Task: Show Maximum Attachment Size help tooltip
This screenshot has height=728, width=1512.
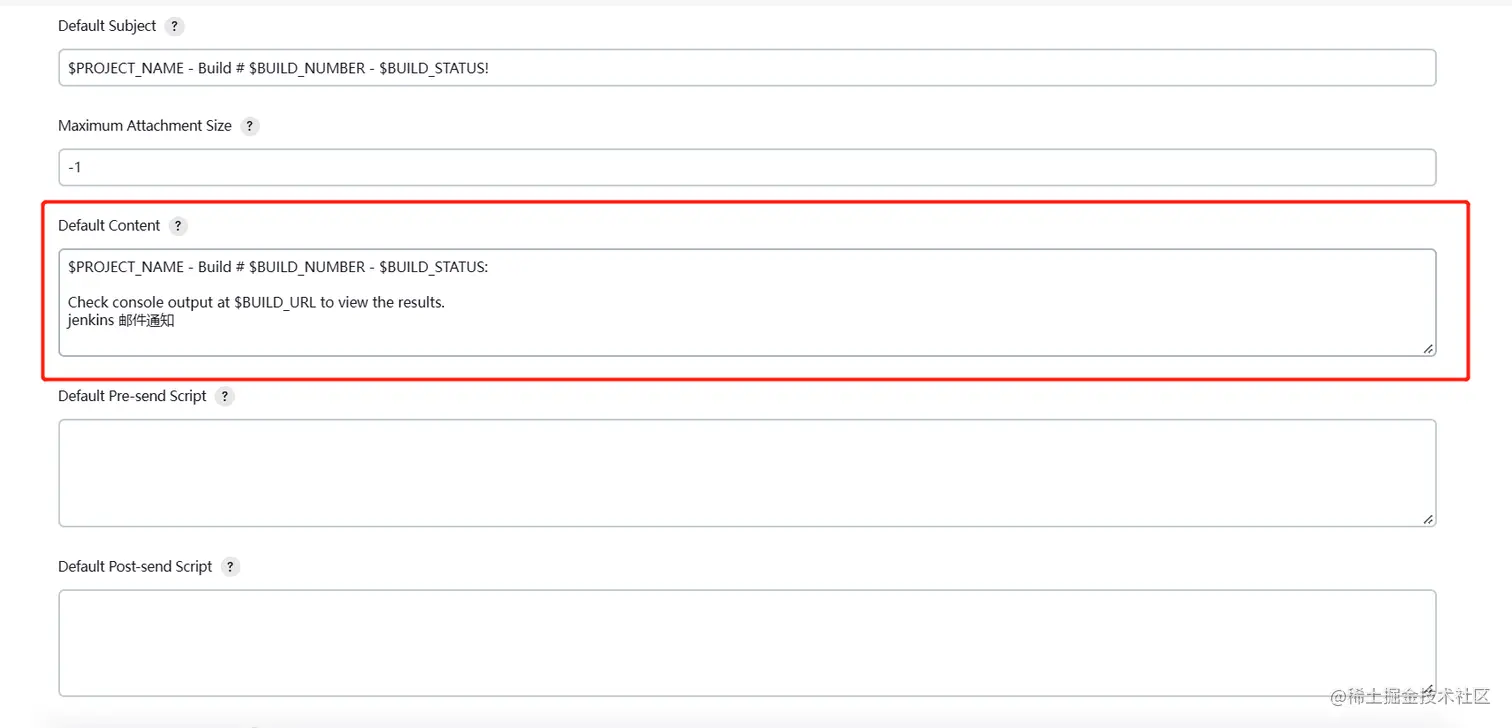Action: tap(249, 126)
